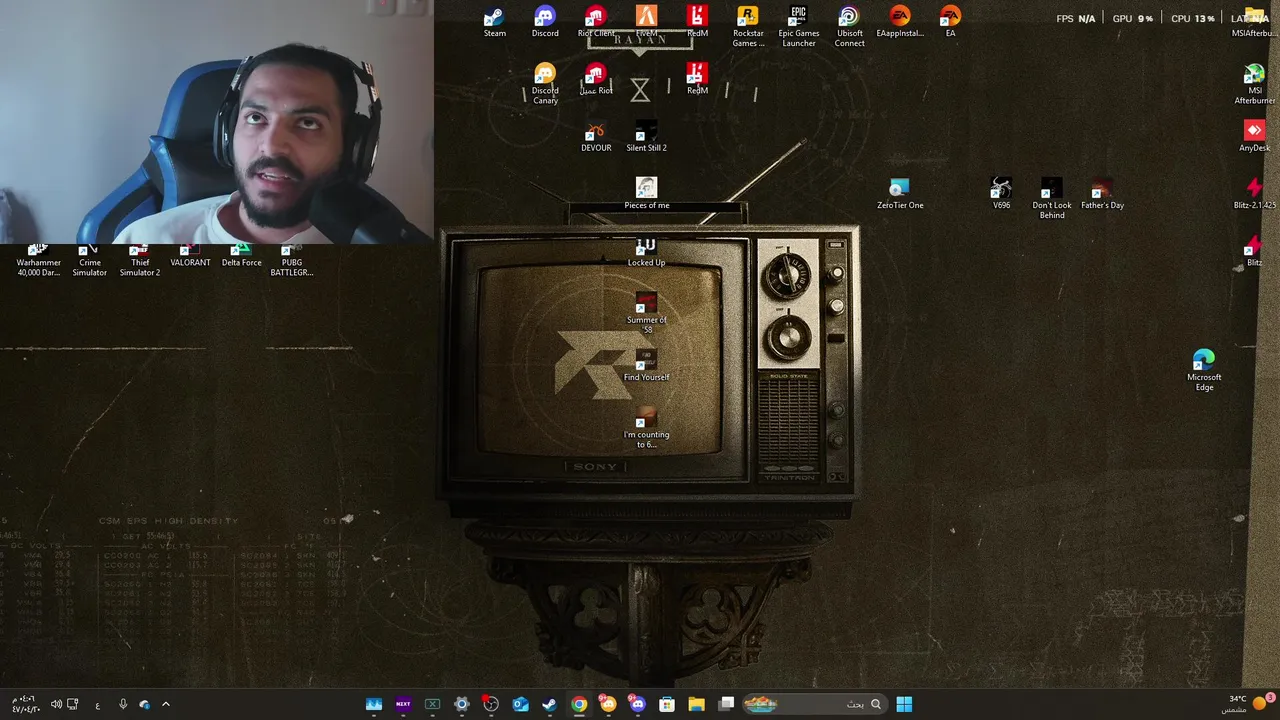Select the MSIAfterbur... folder icon
Image resolution: width=1280 pixels, height=720 pixels.
pyautogui.click(x=1254, y=22)
